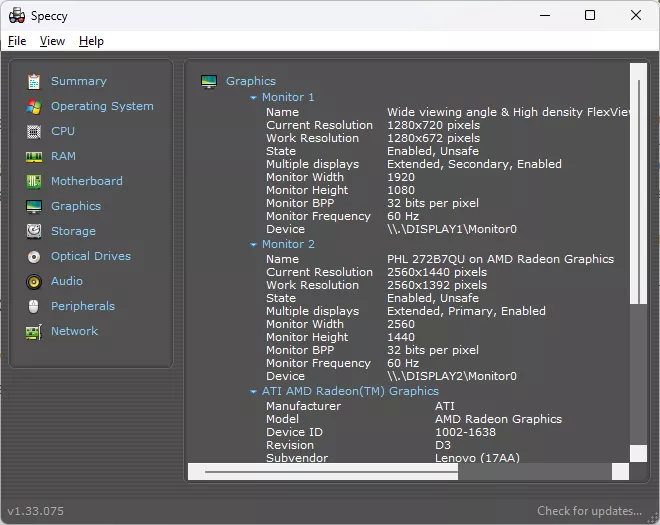The image size is (660, 525).
Task: Select the Peripherals mouse icon
Action: pyautogui.click(x=34, y=307)
